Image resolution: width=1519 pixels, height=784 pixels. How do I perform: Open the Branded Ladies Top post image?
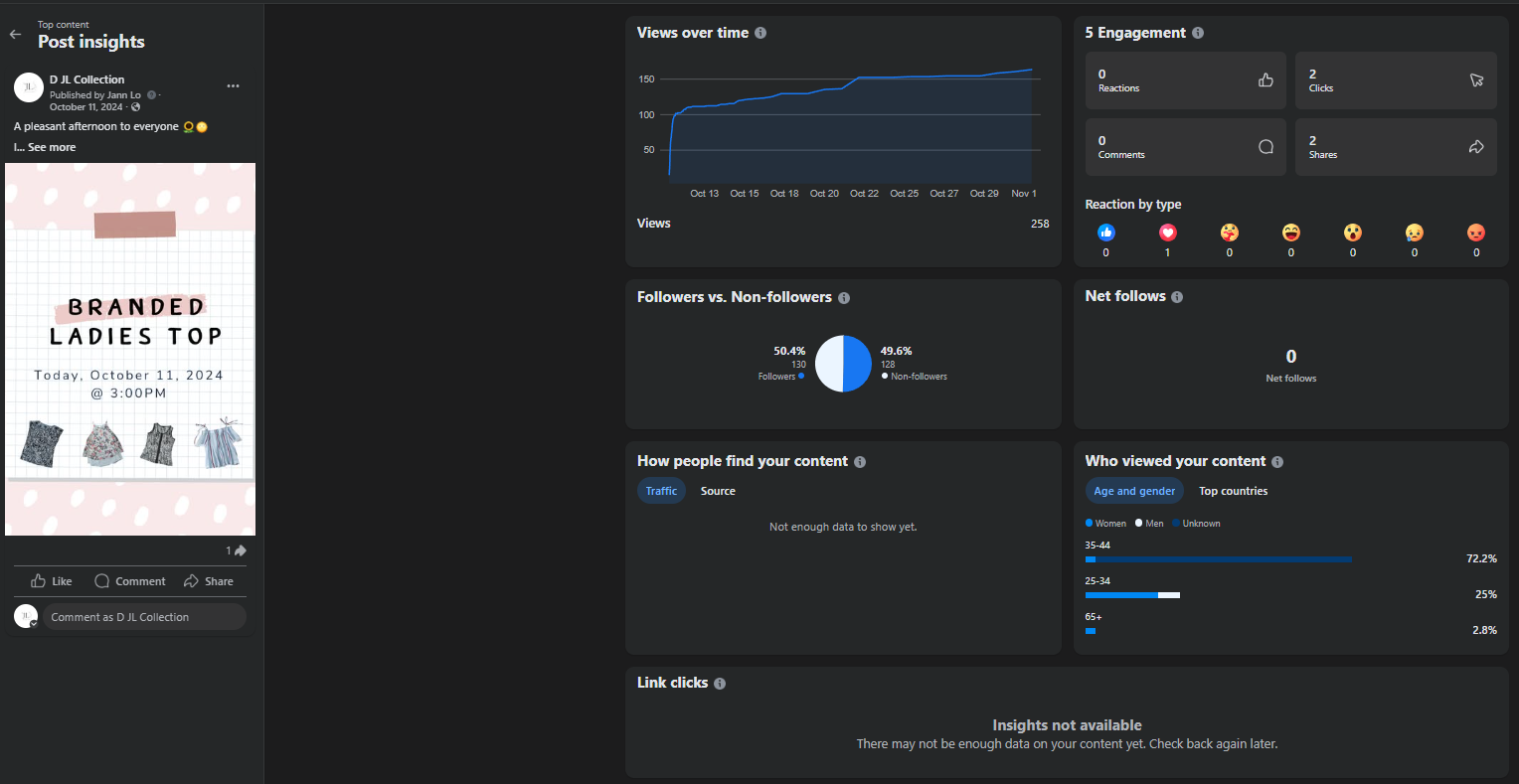(130, 349)
